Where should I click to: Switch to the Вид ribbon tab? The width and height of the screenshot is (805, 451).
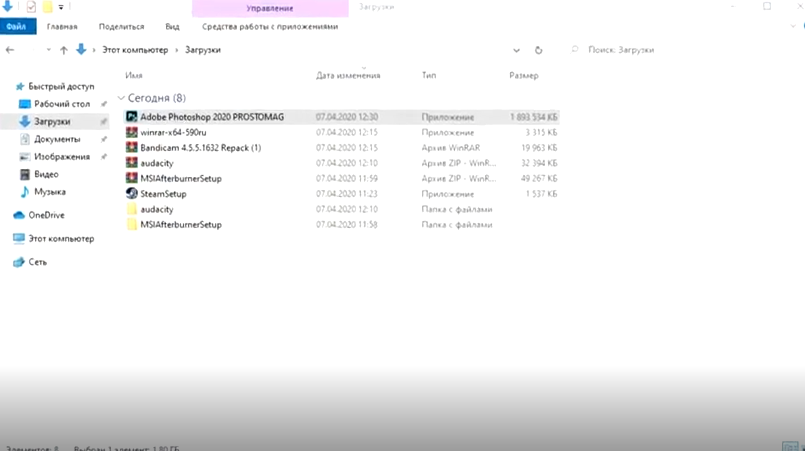click(172, 27)
